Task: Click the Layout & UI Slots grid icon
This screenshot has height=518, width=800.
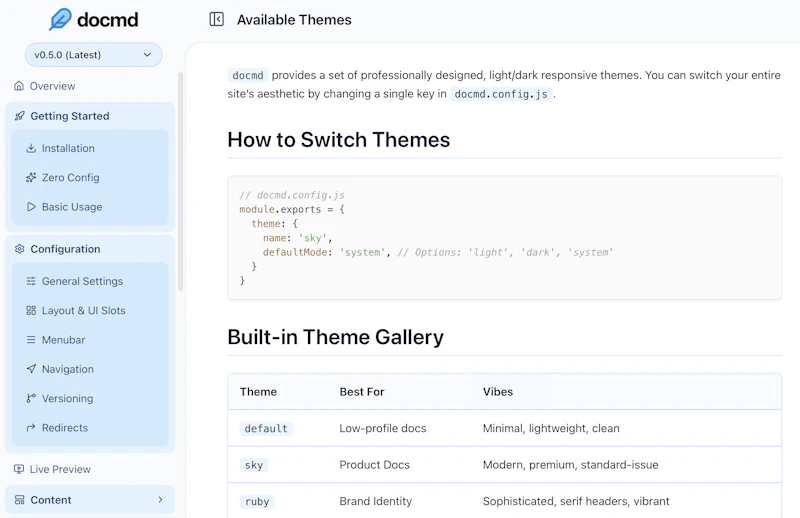Action: pos(31,310)
